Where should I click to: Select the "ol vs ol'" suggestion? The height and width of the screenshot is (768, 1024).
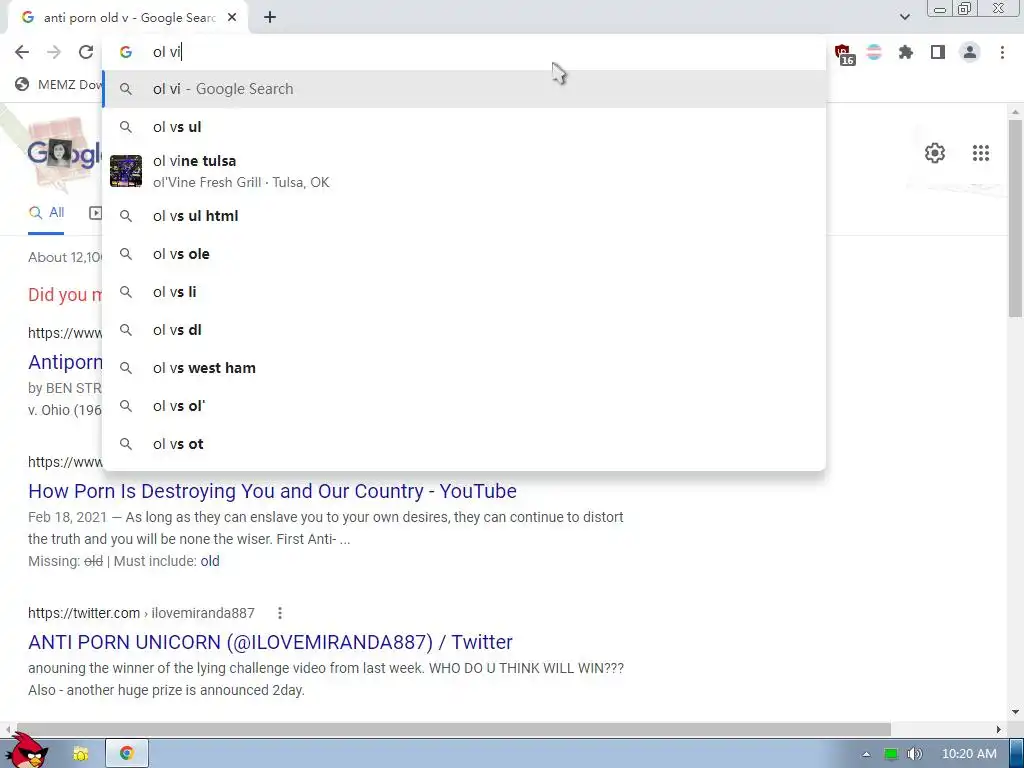[464, 406]
